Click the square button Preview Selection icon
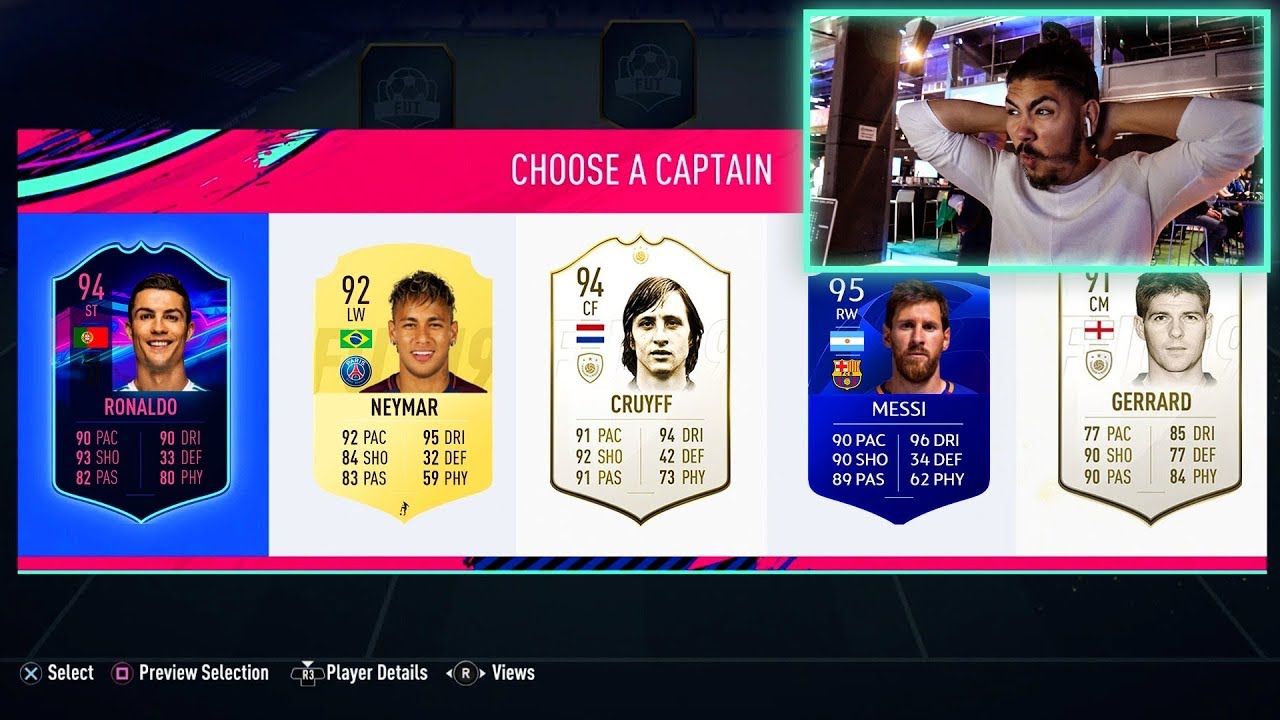Viewport: 1280px width, 720px height. point(122,673)
